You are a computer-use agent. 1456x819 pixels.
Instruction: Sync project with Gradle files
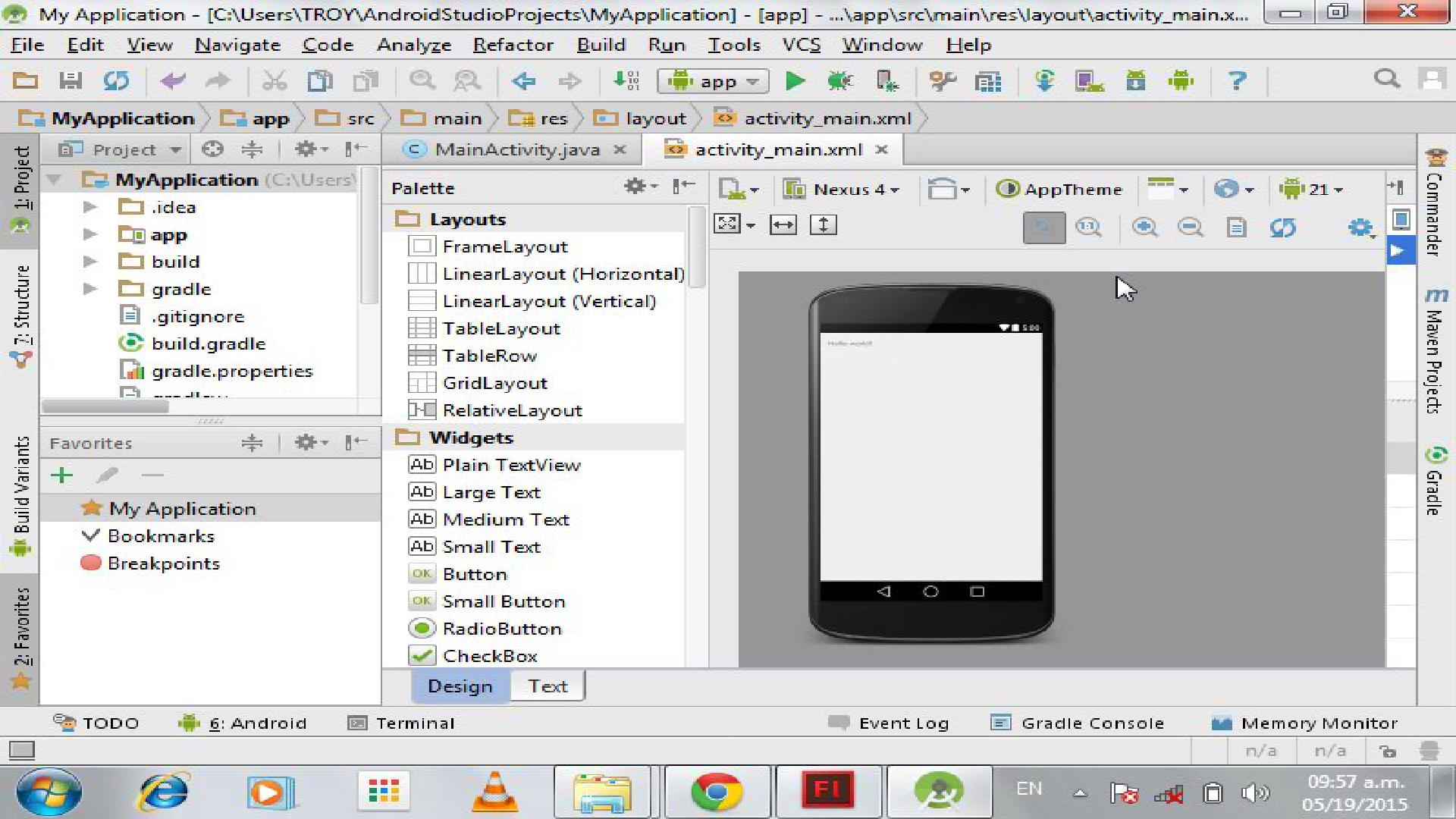(x=1044, y=81)
